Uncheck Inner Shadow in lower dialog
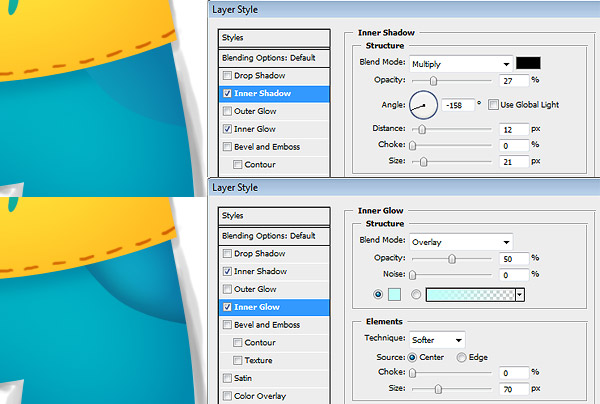Image resolution: width=600 pixels, height=404 pixels. point(227,271)
